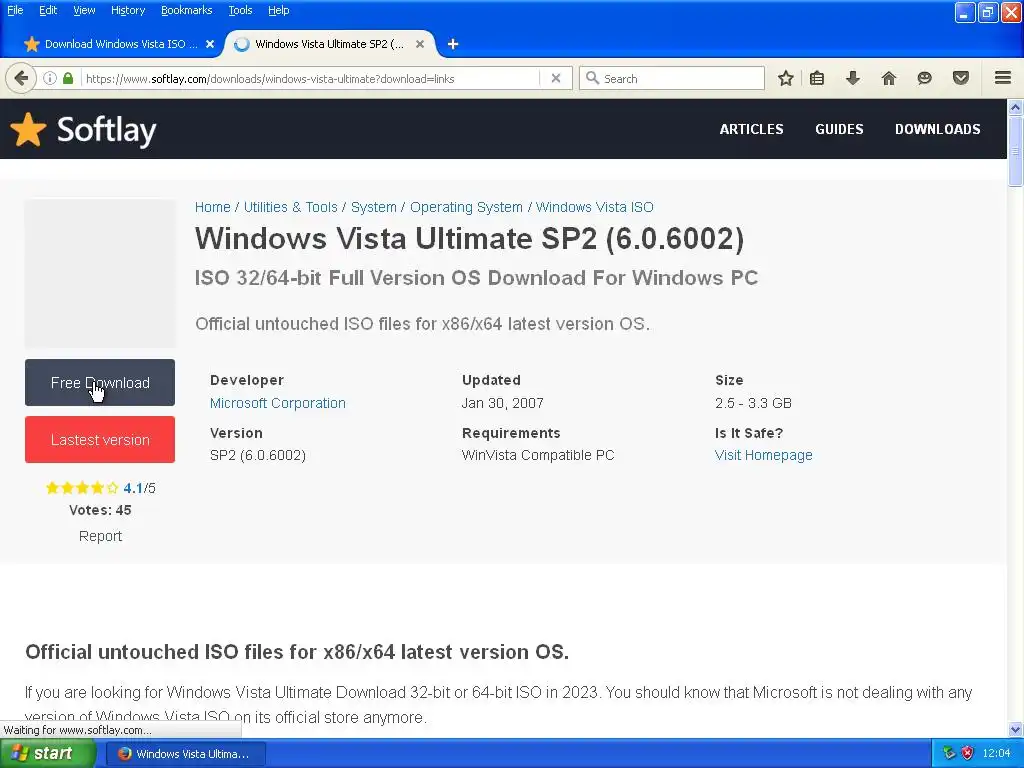This screenshot has height=768, width=1024.
Task: Click the vertical scrollbar thumb
Action: point(1015,151)
